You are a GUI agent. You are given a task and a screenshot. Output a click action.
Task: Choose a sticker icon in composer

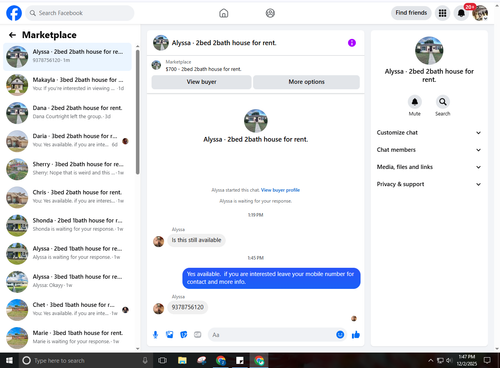click(x=184, y=334)
